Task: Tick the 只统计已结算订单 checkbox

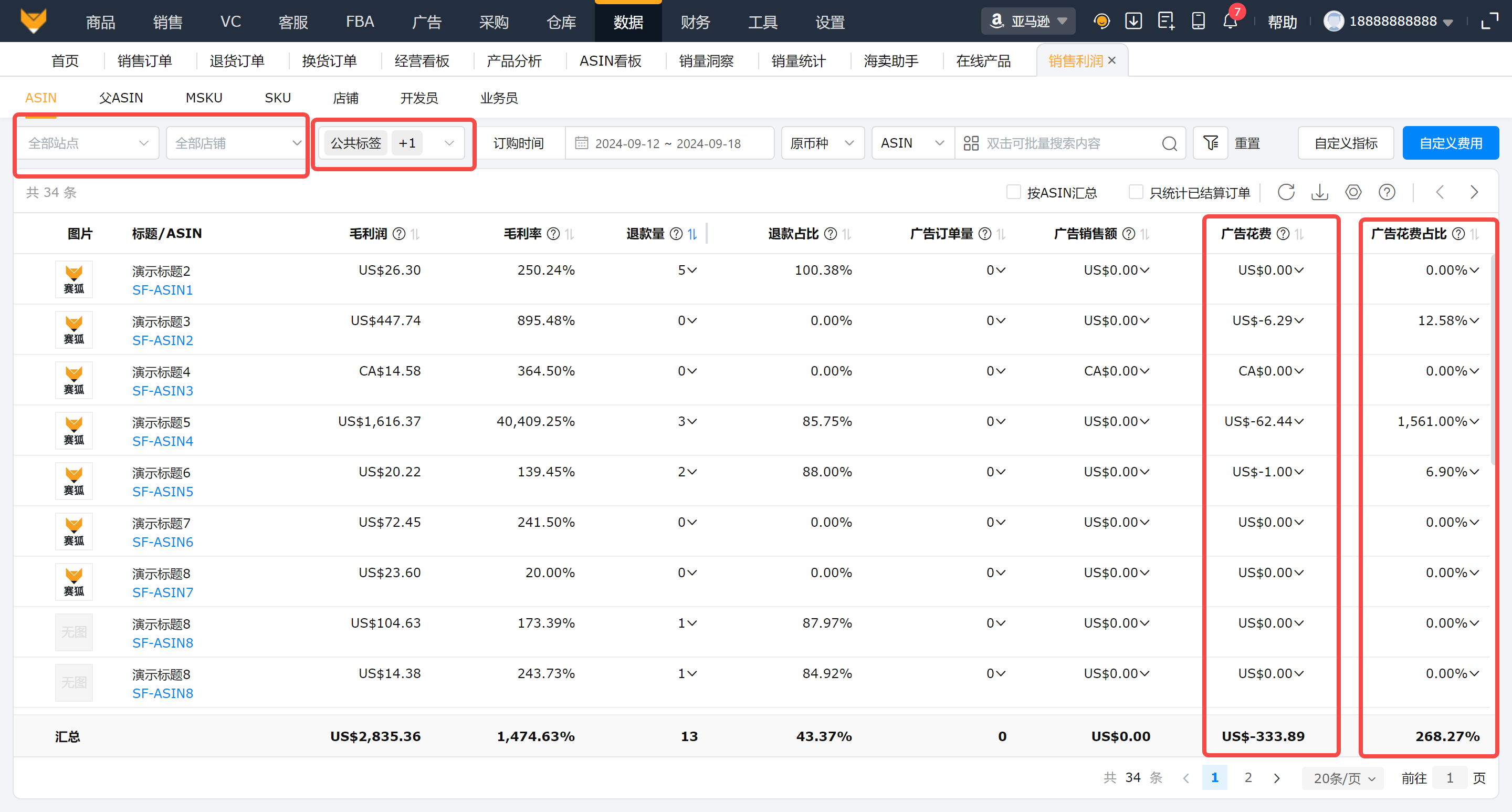Action: [1136, 192]
